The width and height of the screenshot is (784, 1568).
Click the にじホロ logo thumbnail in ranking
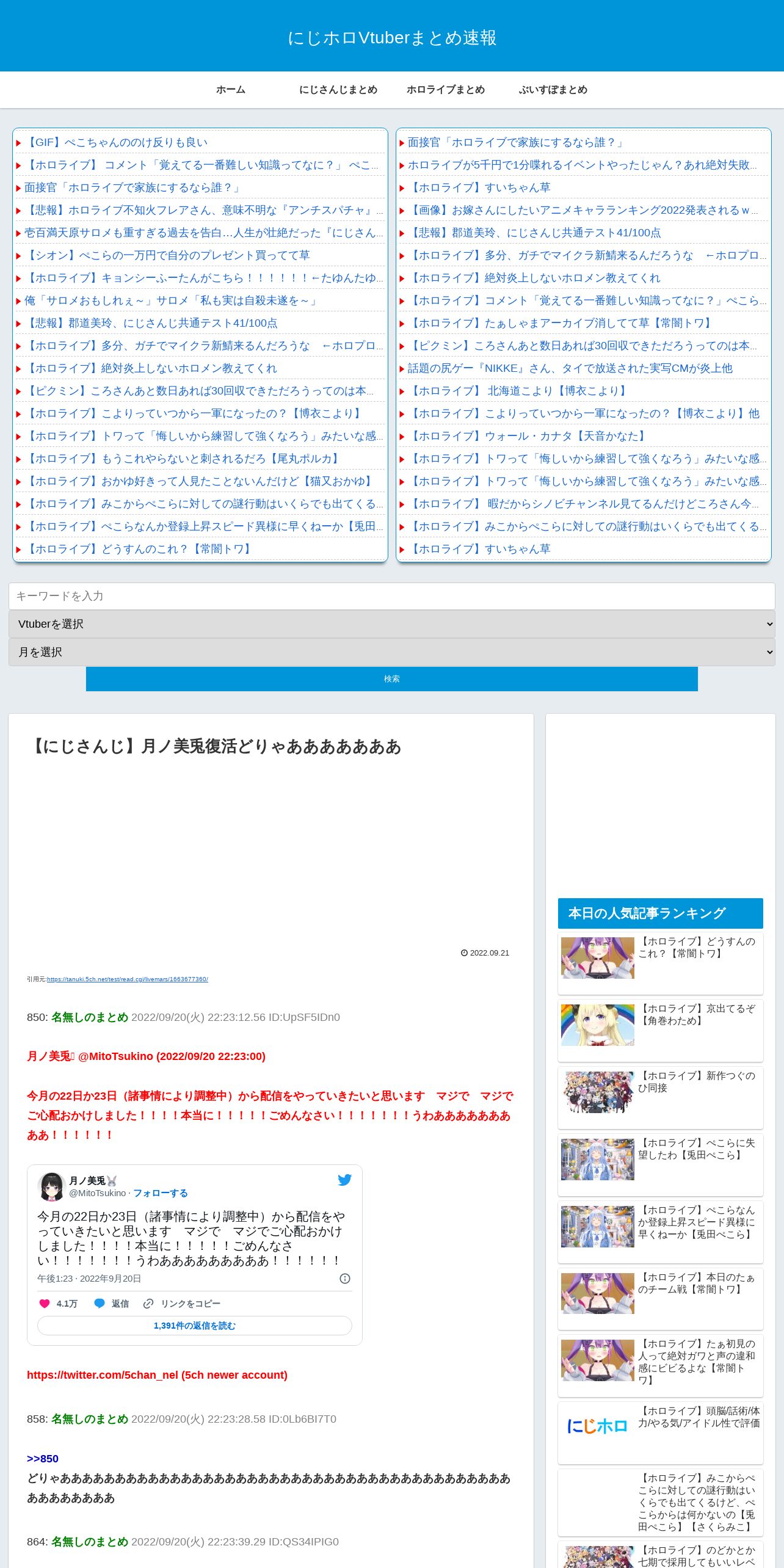(x=597, y=1426)
